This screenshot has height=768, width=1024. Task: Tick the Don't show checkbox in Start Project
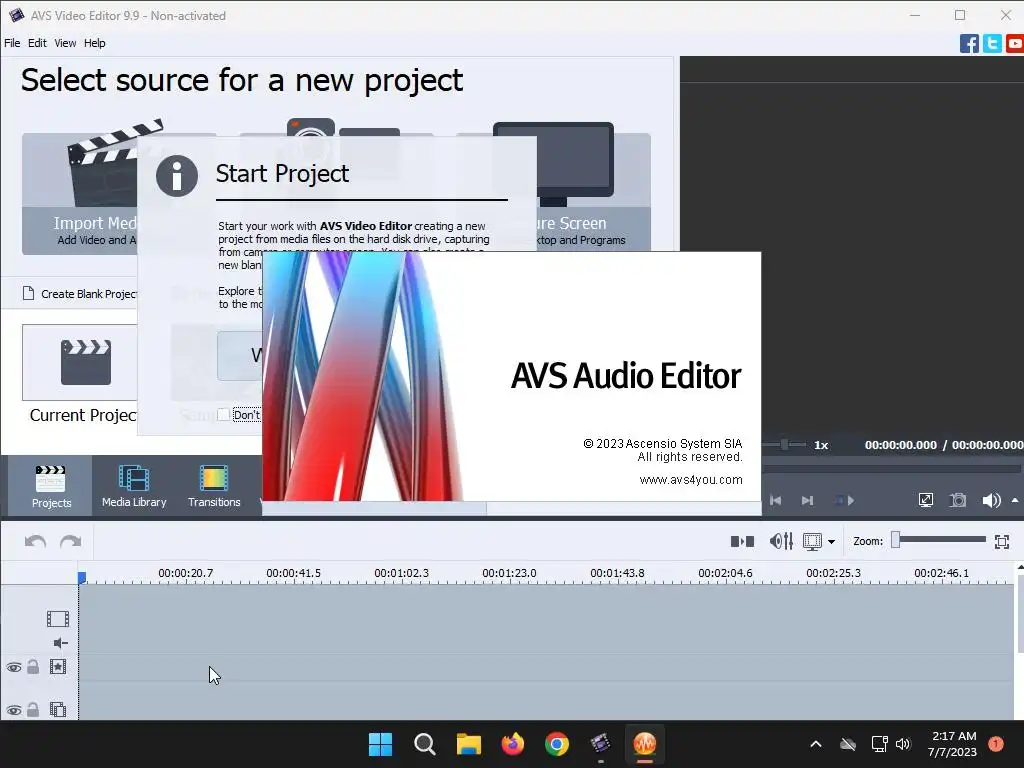223,415
